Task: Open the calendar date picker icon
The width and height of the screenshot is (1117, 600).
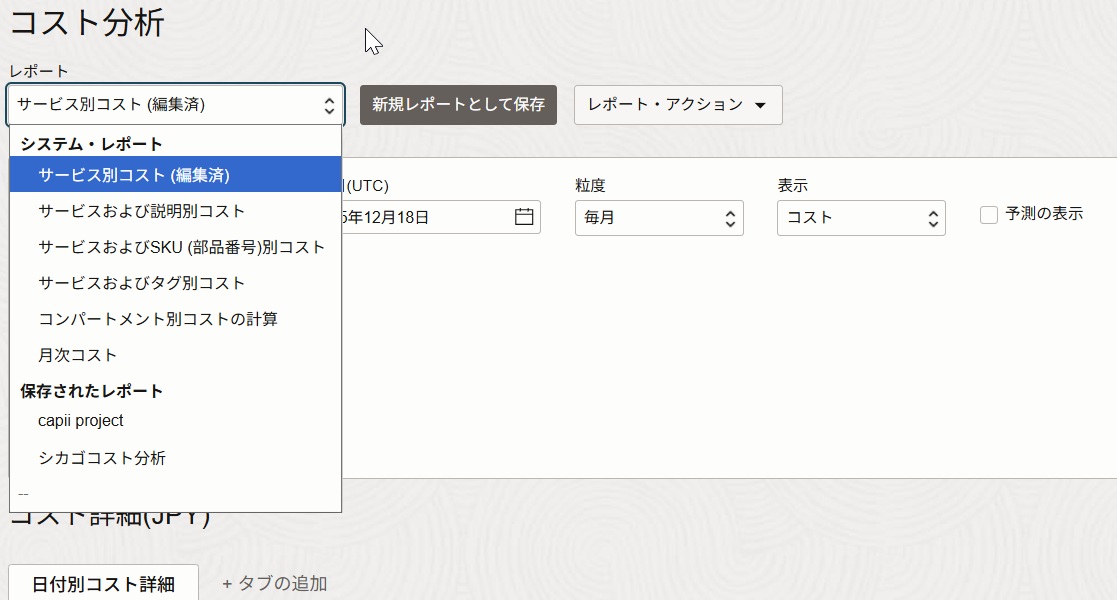Action: pos(524,217)
